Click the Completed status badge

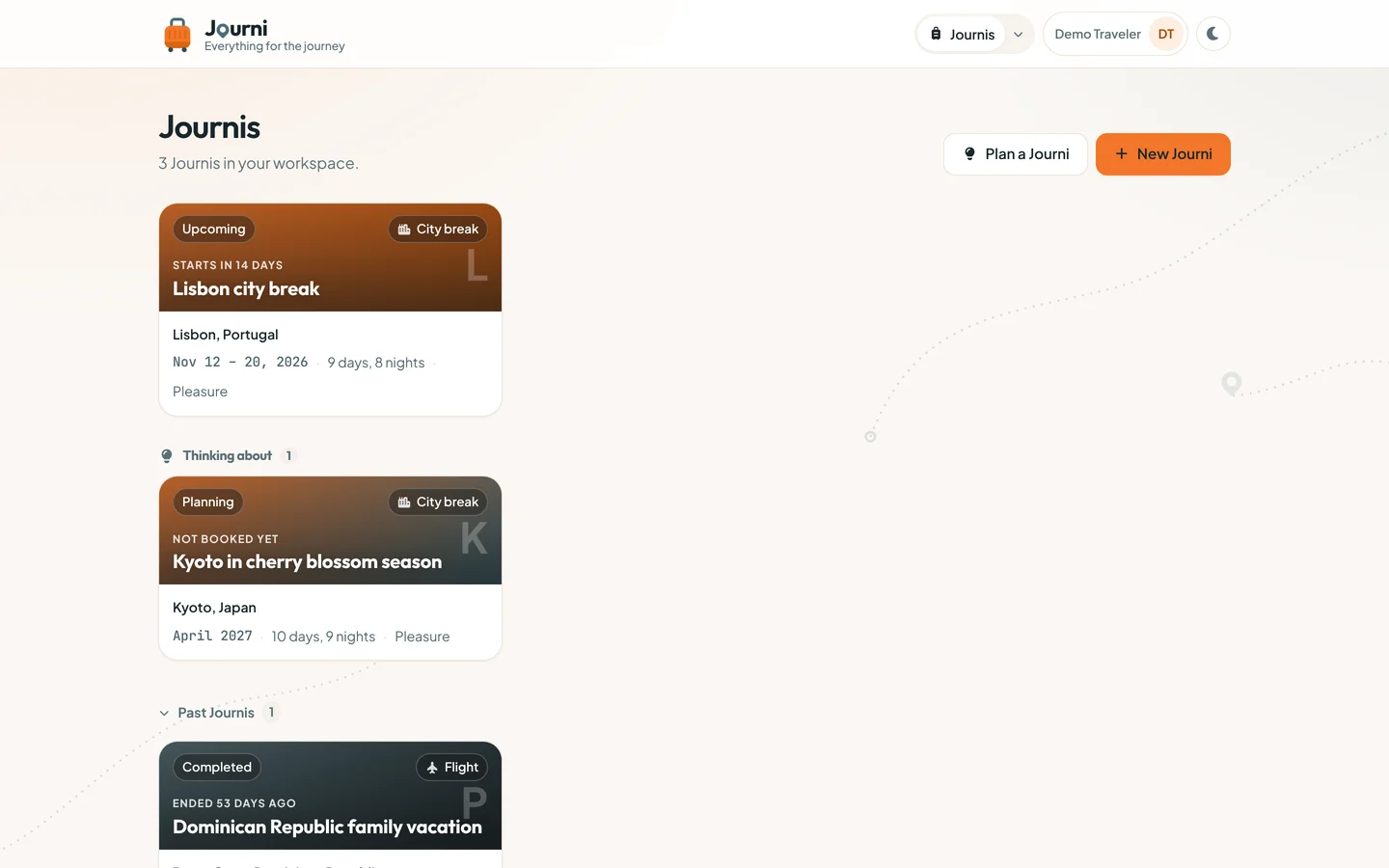[x=217, y=767]
